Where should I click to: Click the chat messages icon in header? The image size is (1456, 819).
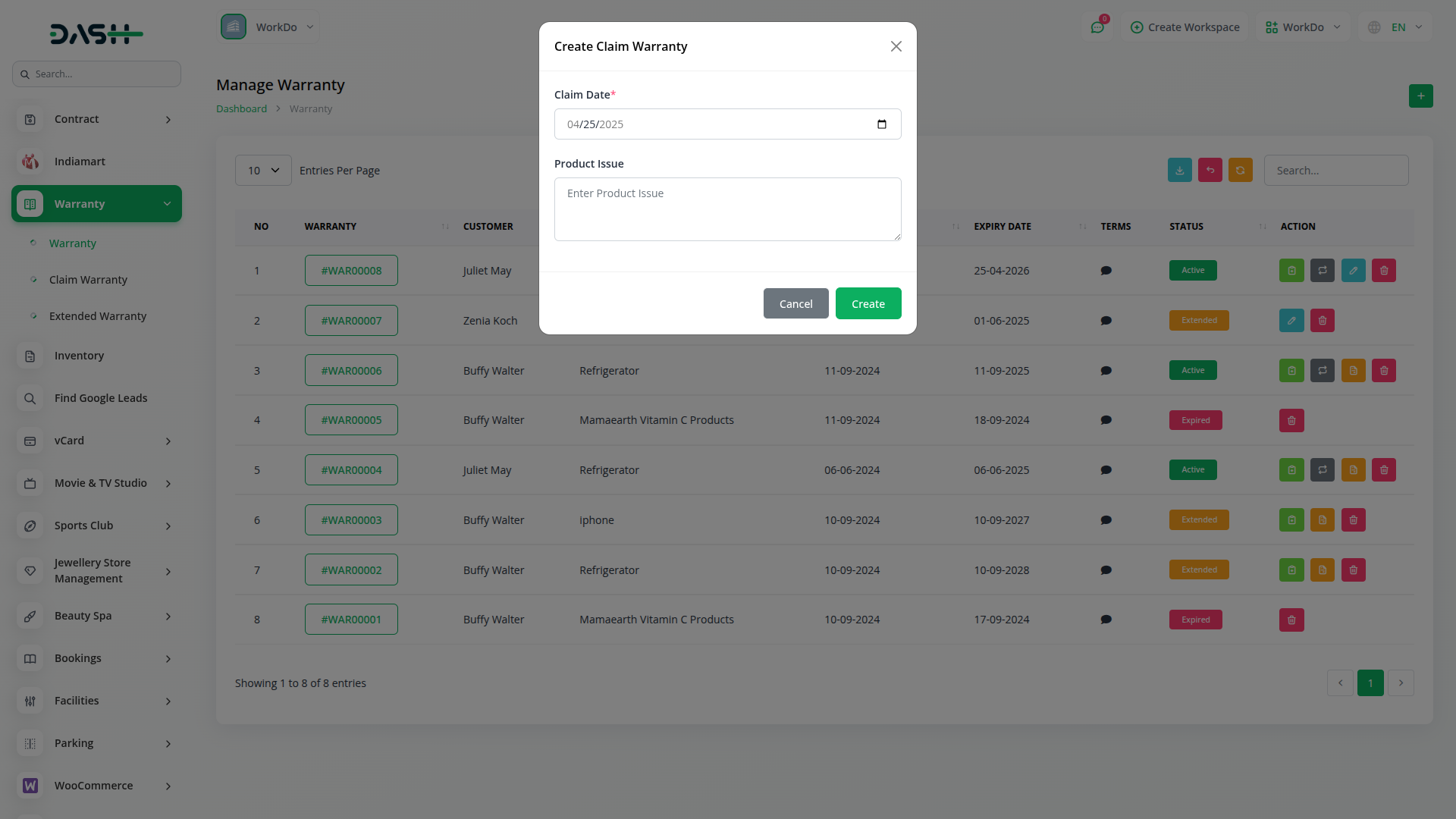pyautogui.click(x=1097, y=27)
